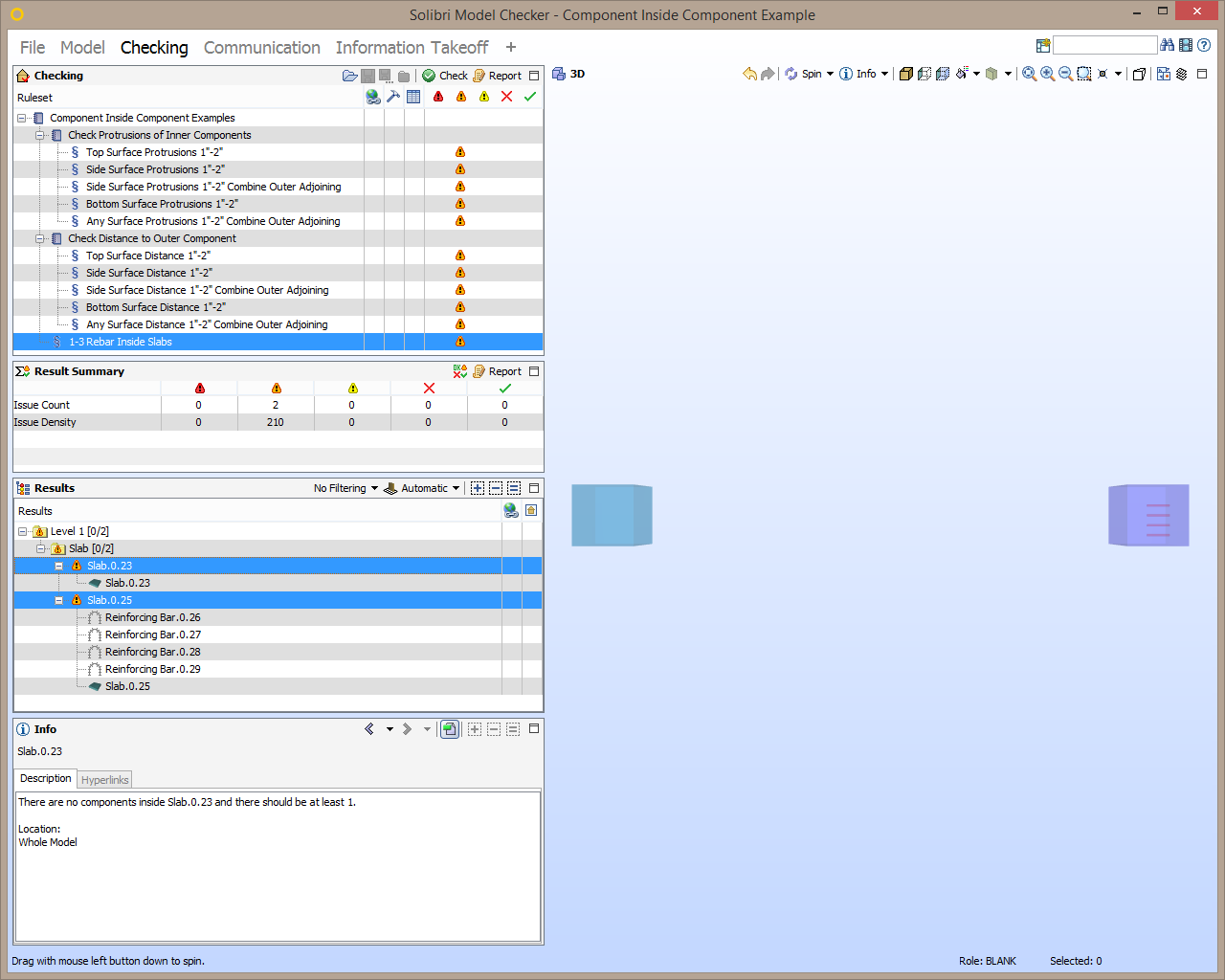Click the Description tab in Info panel
1225x980 pixels.
tap(45, 779)
